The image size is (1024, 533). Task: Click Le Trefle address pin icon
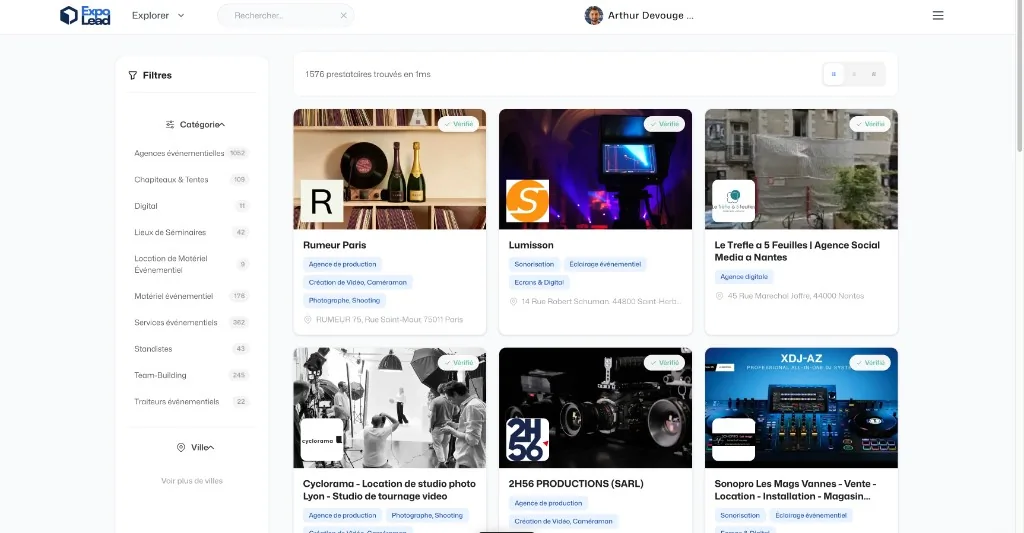(x=719, y=296)
